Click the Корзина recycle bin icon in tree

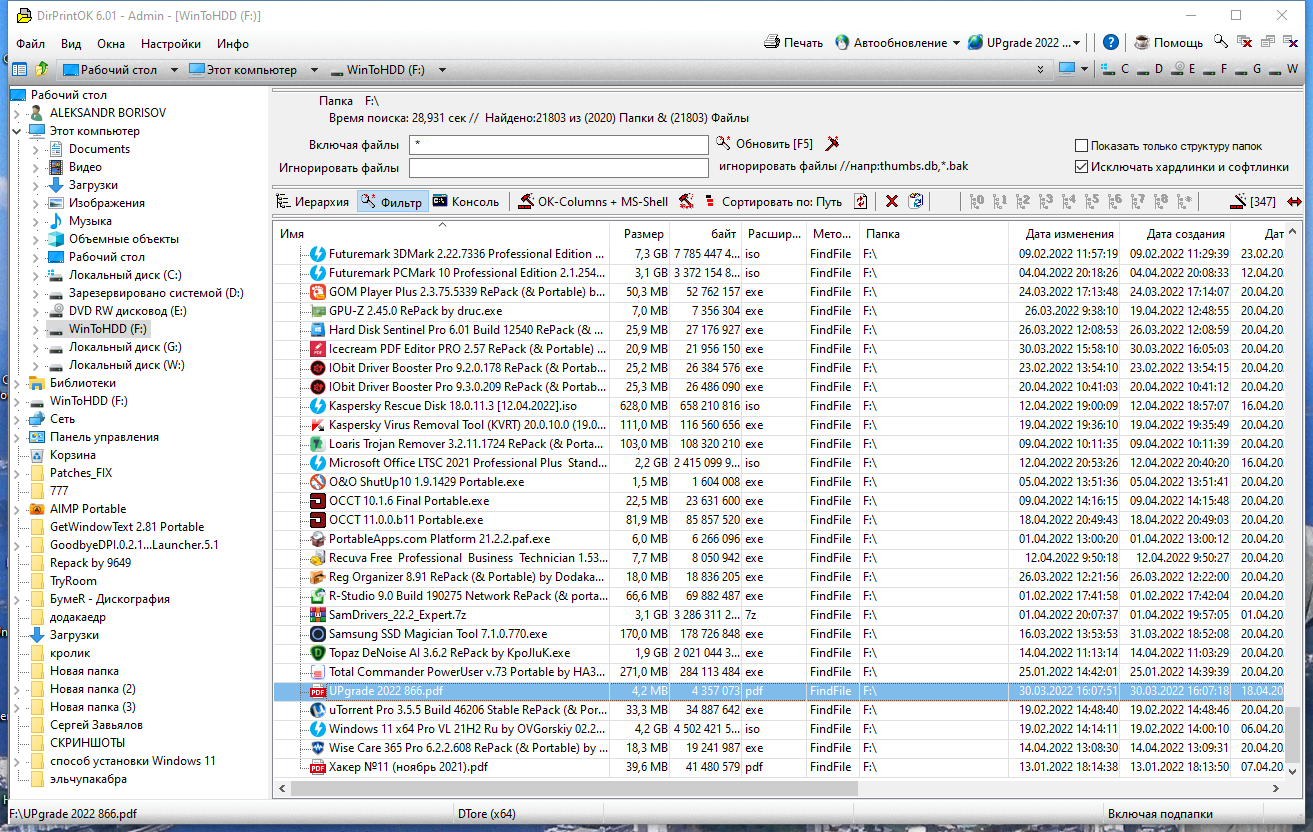(37, 455)
